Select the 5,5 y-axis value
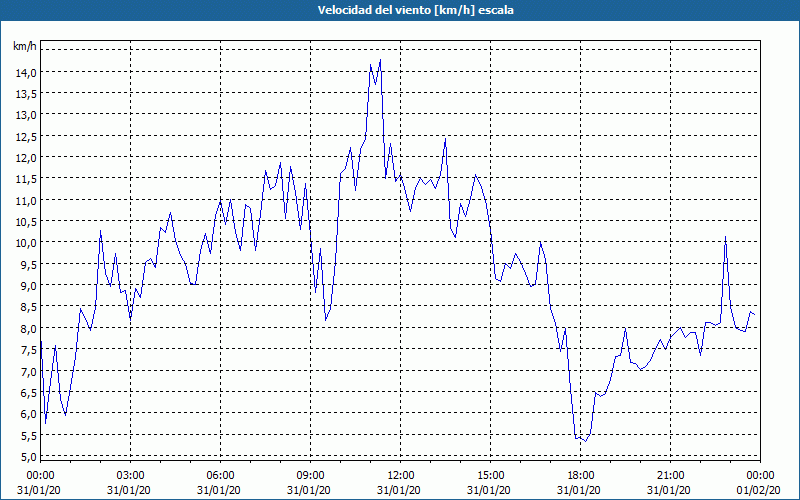800x500 pixels. [28, 436]
